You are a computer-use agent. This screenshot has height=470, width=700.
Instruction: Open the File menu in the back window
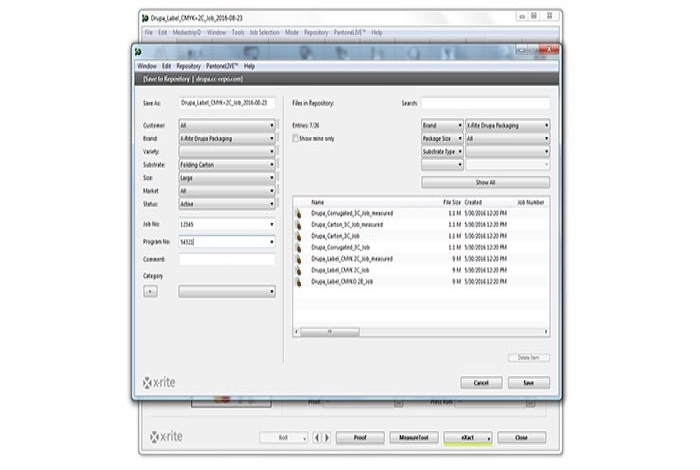pyautogui.click(x=149, y=33)
